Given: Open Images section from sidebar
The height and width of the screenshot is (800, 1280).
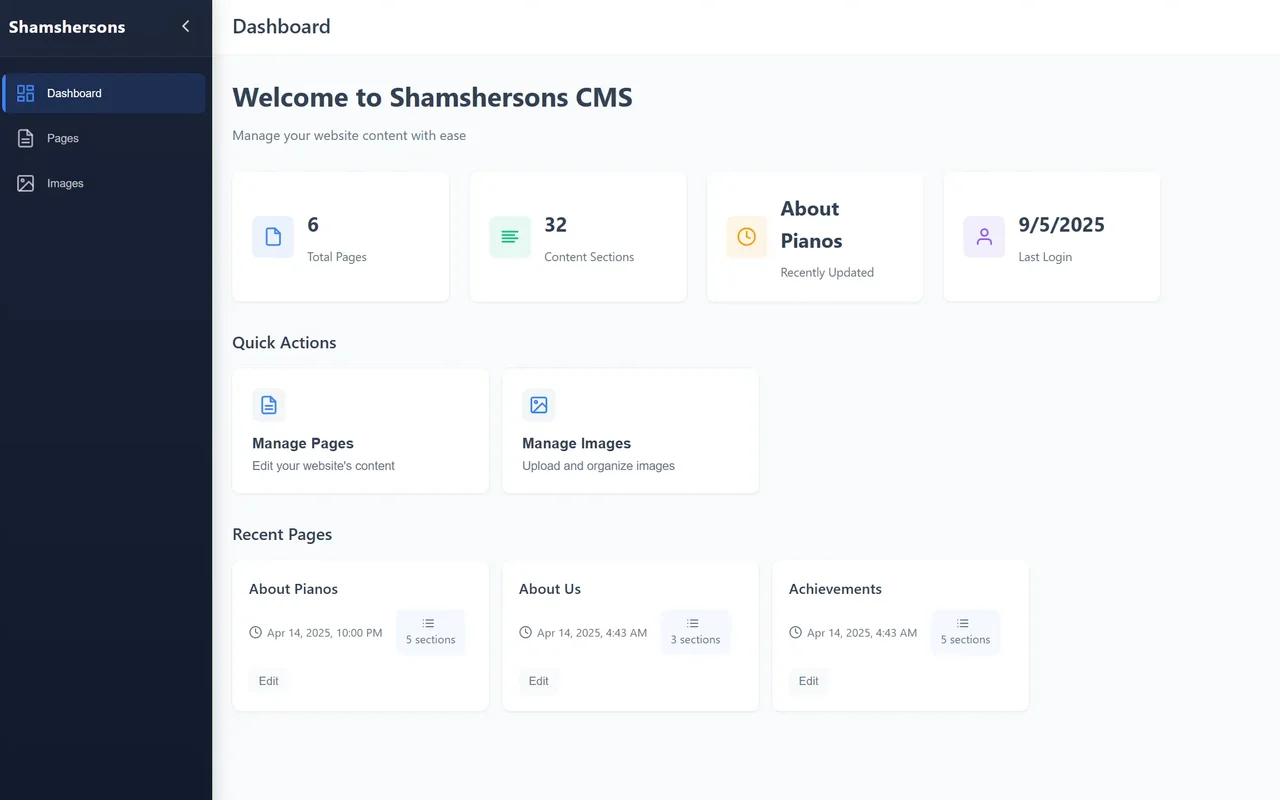Looking at the screenshot, I should [x=105, y=183].
